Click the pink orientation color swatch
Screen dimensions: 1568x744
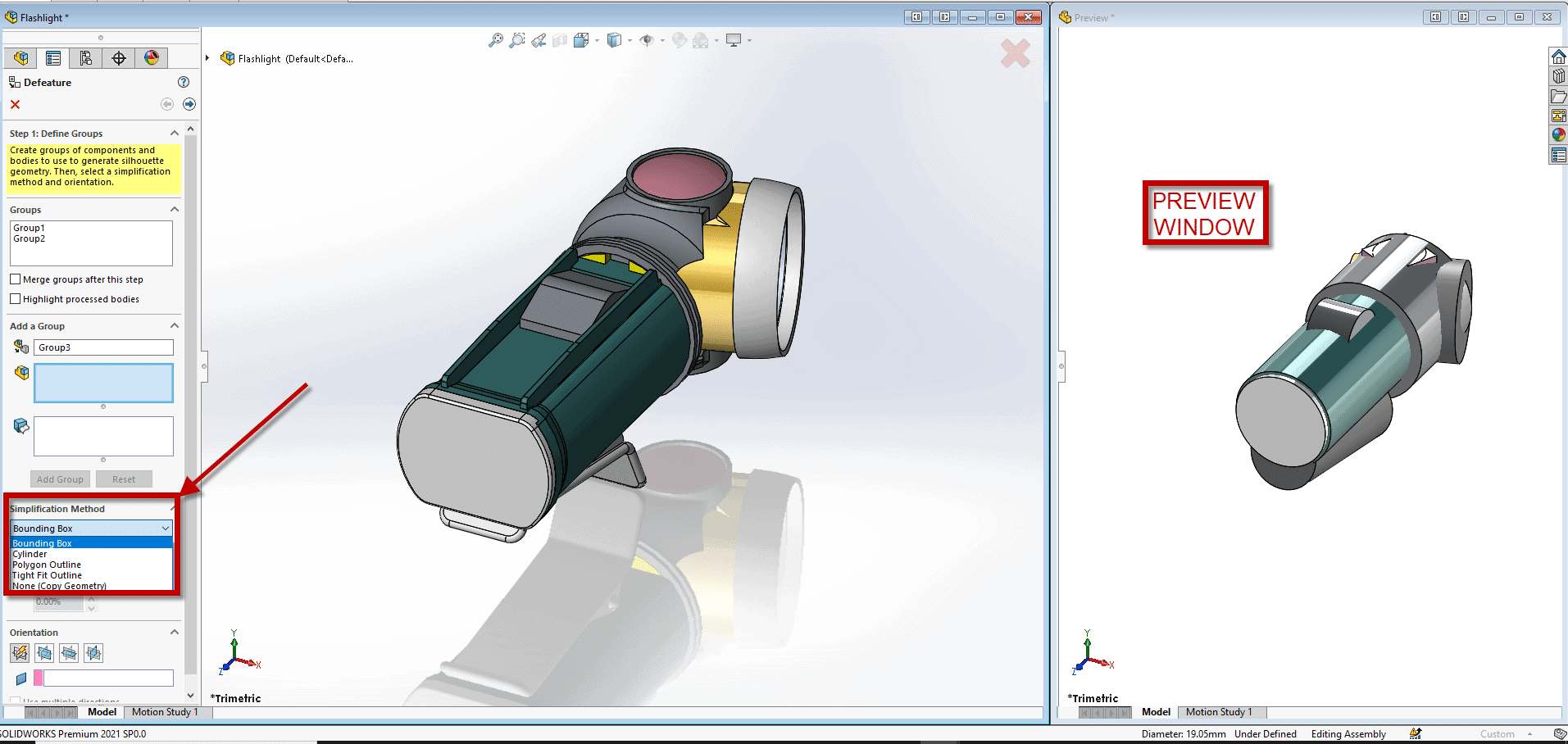[38, 678]
